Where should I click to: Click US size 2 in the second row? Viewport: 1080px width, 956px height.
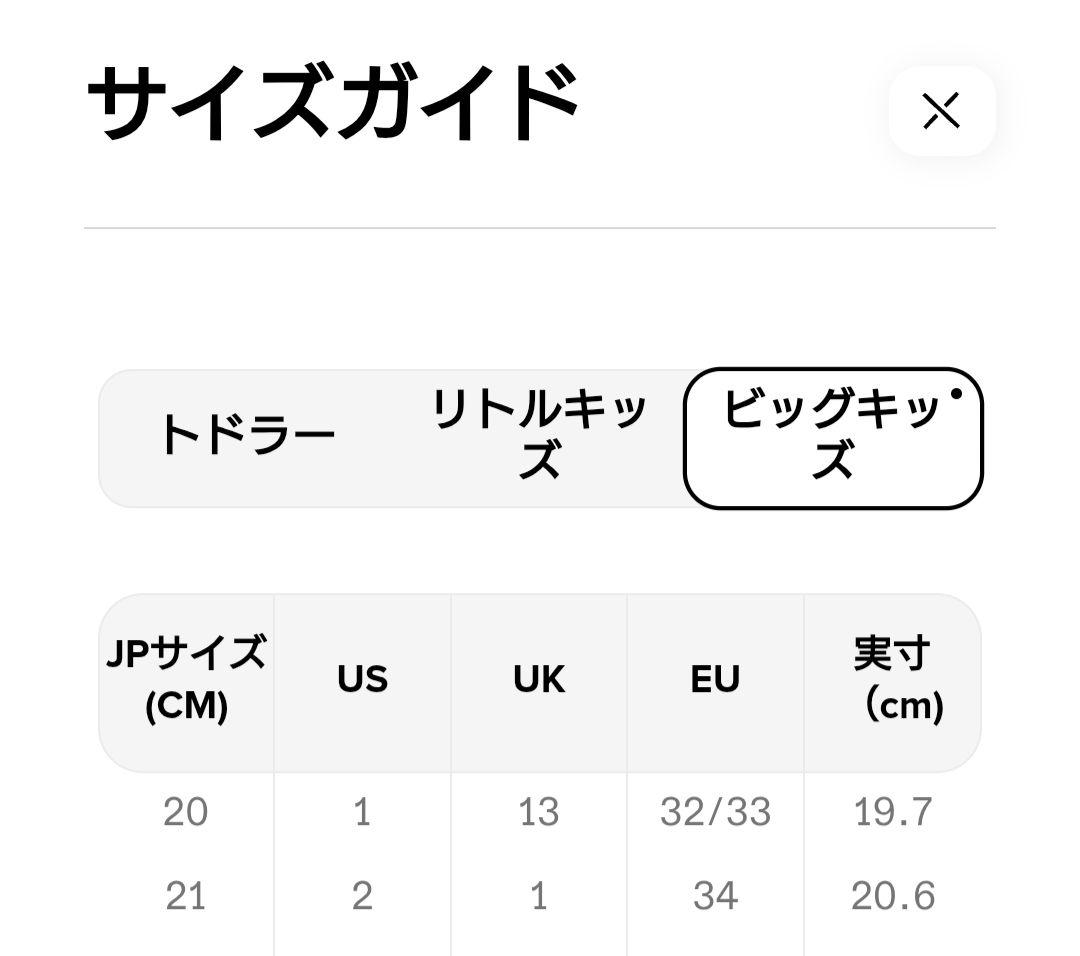(x=362, y=896)
